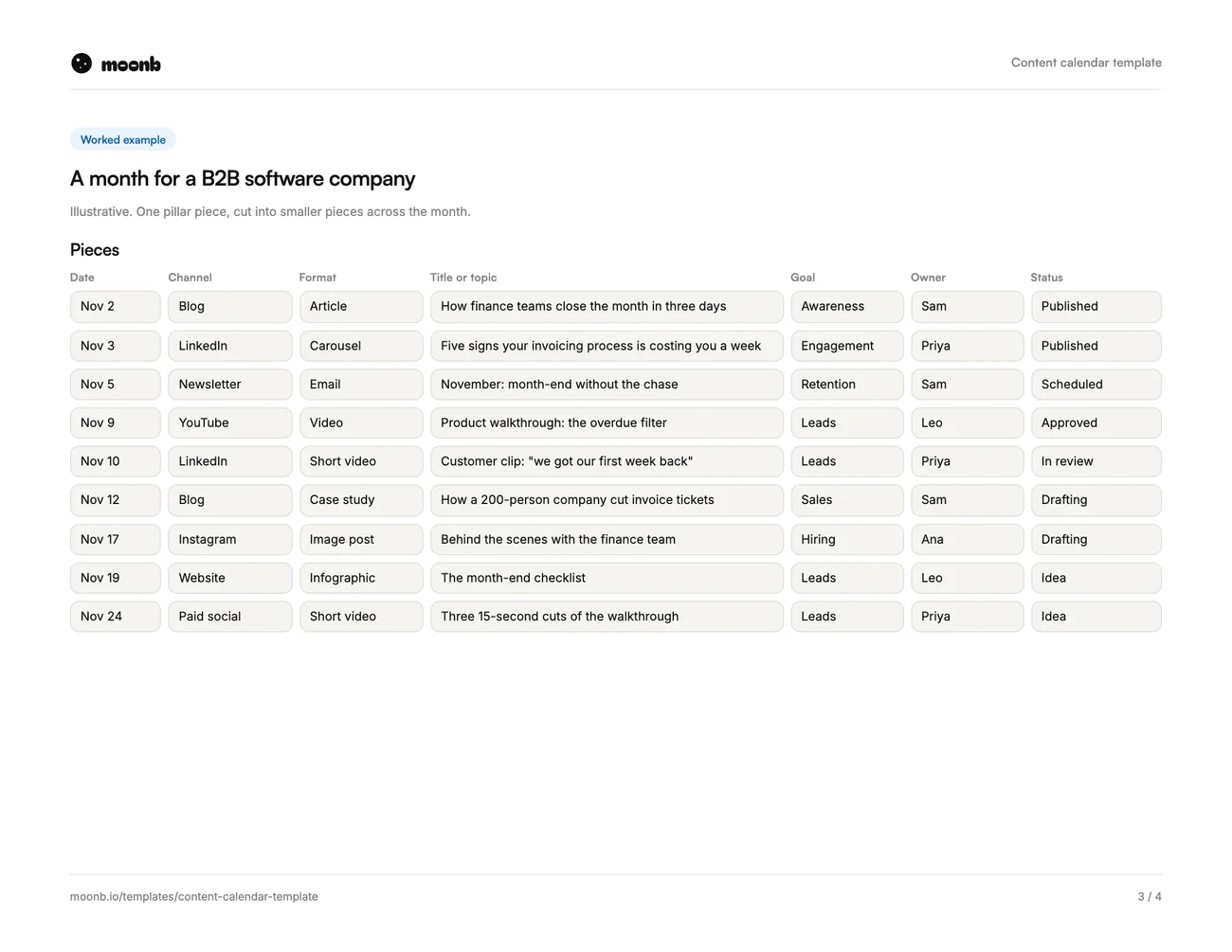Click title 'Five signs your invoicing process'
The width and height of the screenshot is (1232, 952).
pos(607,346)
